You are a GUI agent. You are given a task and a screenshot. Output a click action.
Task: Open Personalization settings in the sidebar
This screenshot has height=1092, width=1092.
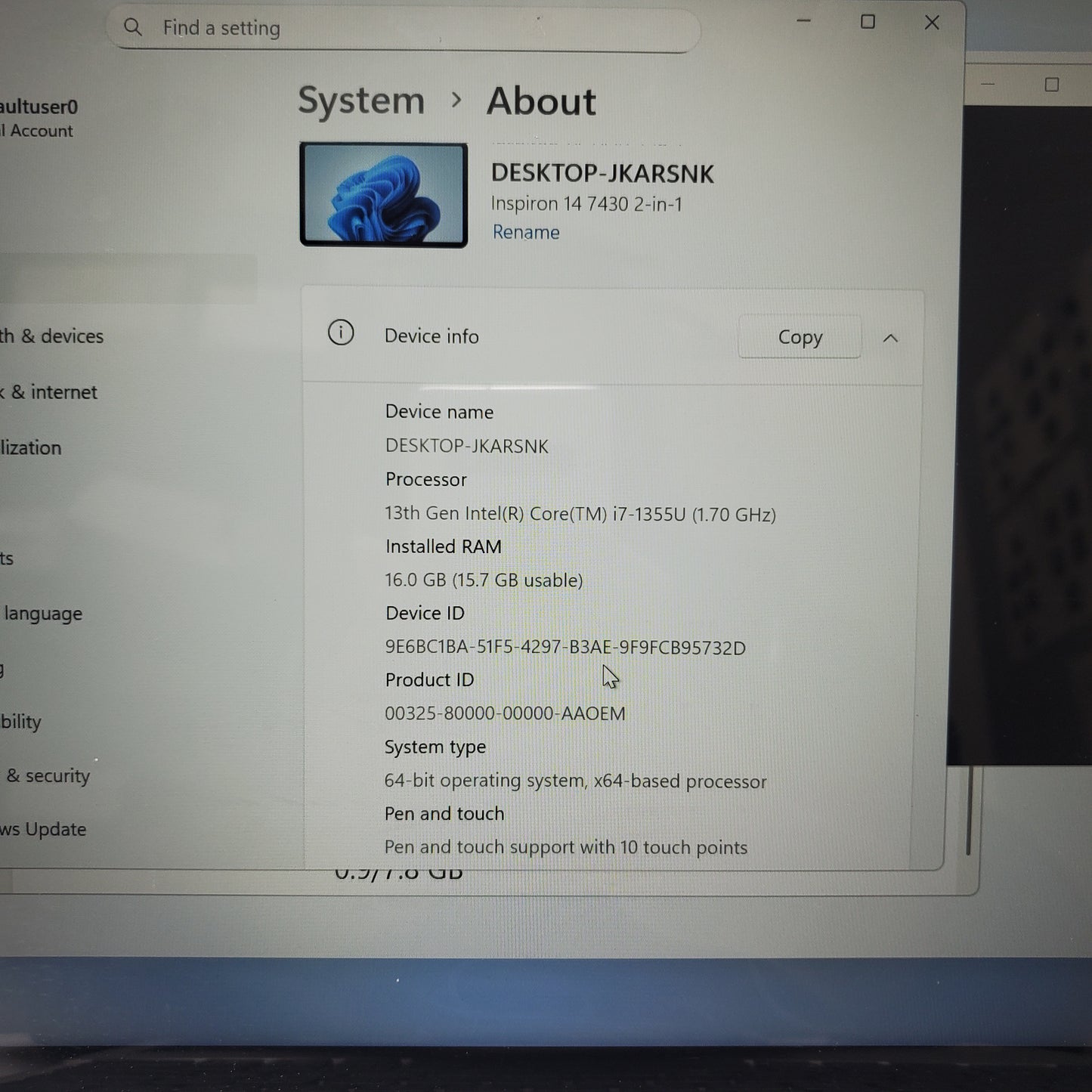pyautogui.click(x=30, y=447)
